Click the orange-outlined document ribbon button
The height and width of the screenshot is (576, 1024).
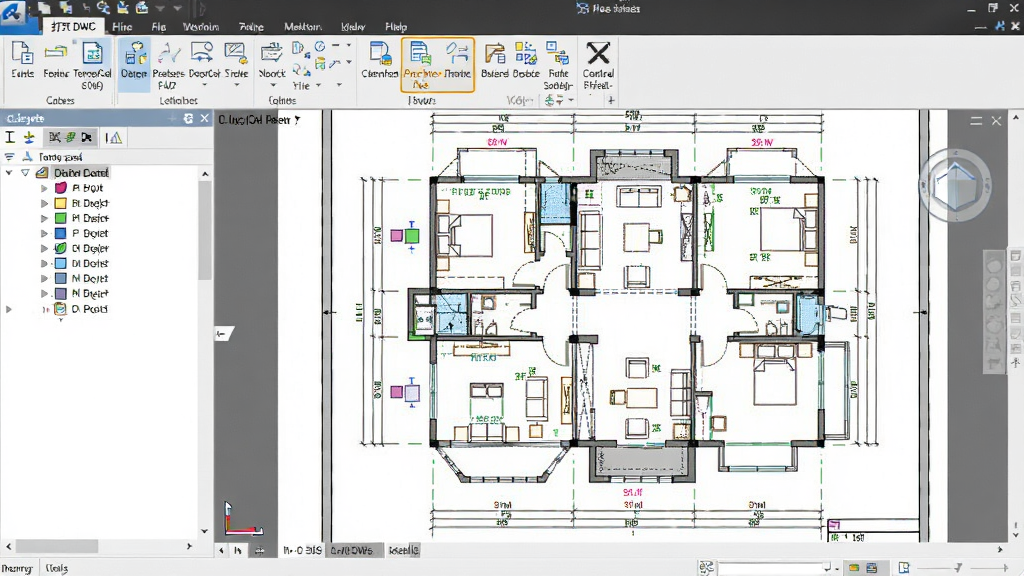421,64
